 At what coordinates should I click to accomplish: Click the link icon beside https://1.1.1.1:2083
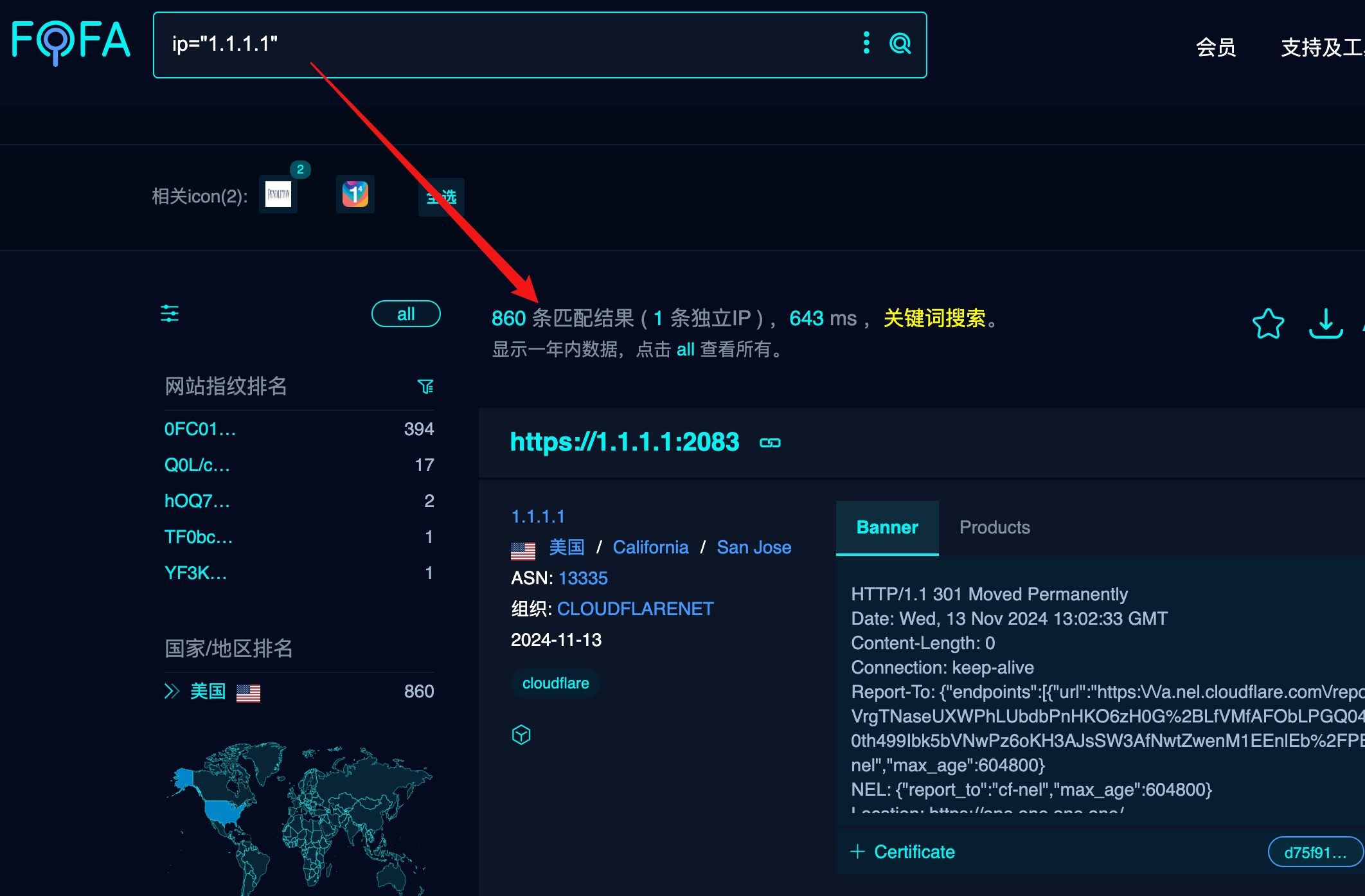coord(770,443)
